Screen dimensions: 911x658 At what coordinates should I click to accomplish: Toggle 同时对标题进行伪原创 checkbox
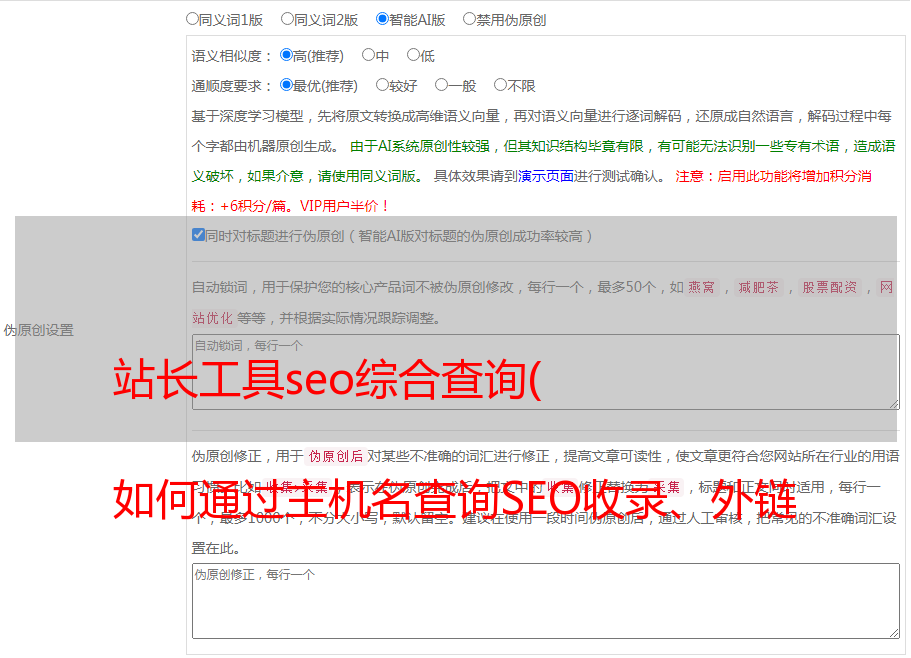click(x=198, y=235)
